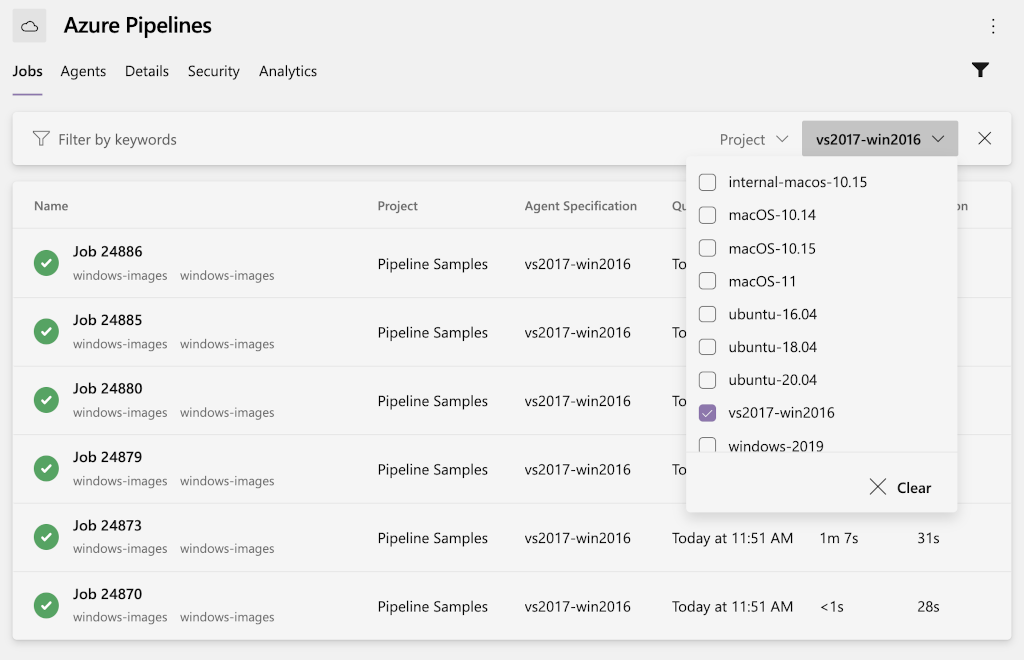Image resolution: width=1024 pixels, height=660 pixels.
Task: Open the filter funnel icon near Analytics tab
Action: (x=981, y=70)
